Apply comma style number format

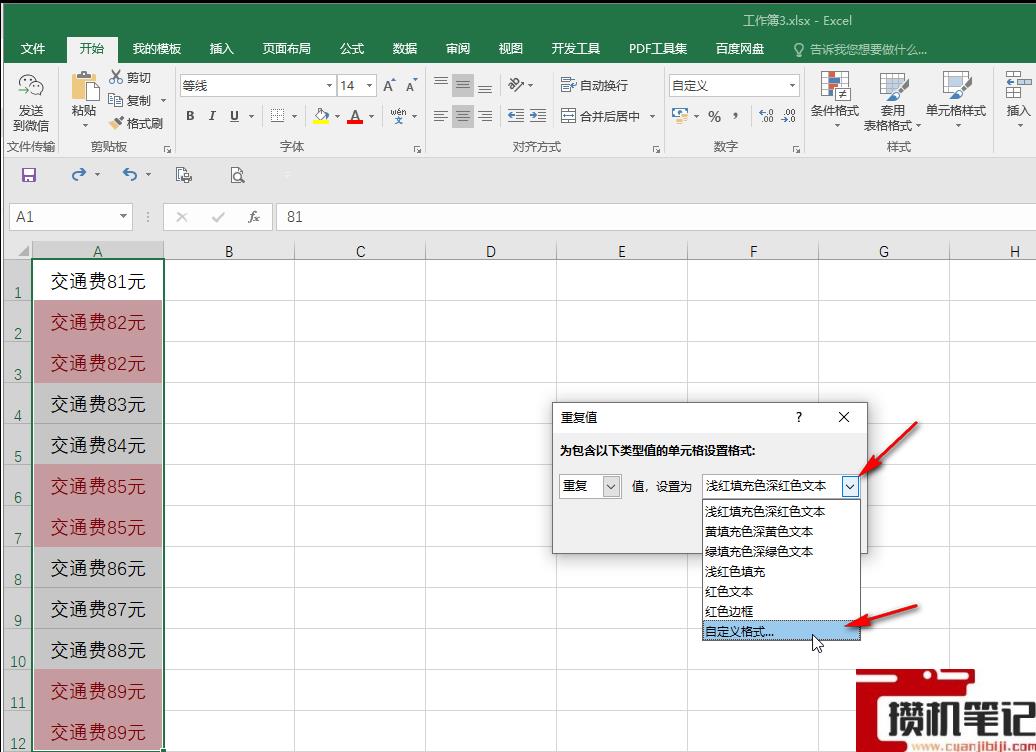point(735,116)
